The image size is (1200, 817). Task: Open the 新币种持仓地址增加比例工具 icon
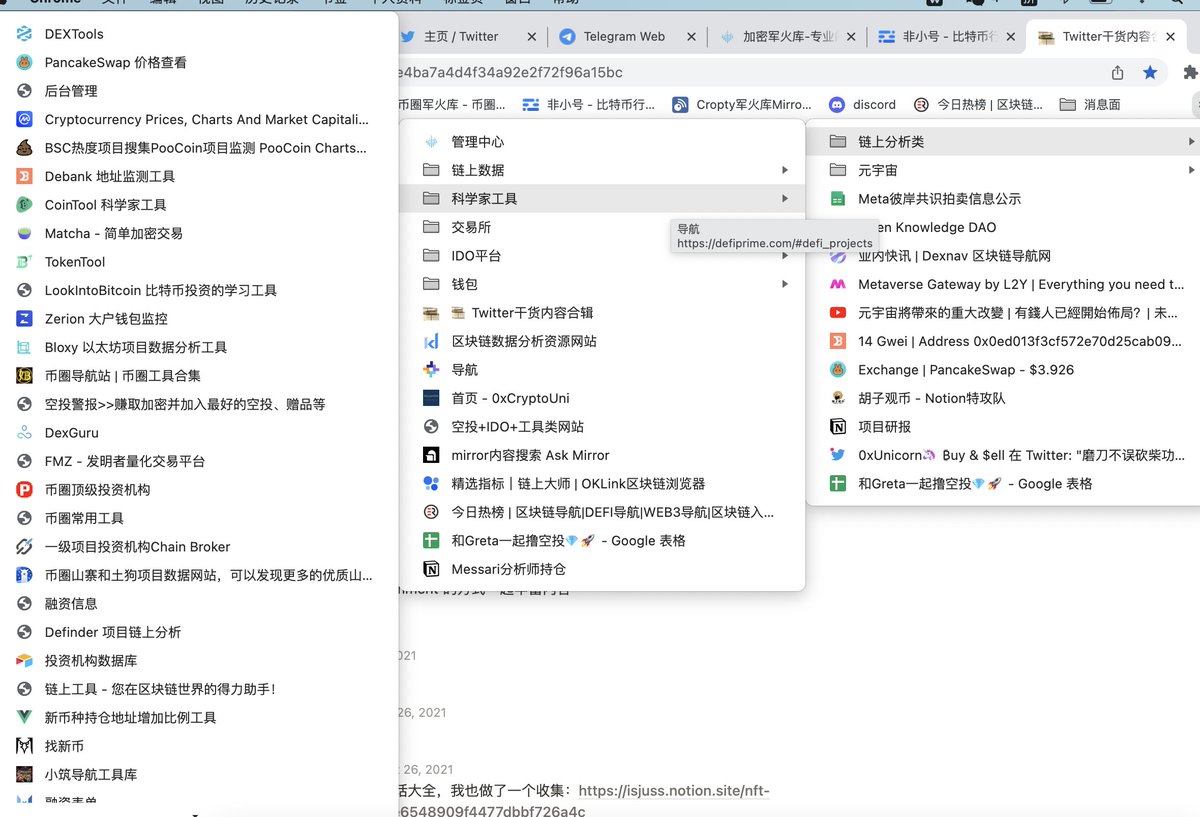click(x=25, y=717)
